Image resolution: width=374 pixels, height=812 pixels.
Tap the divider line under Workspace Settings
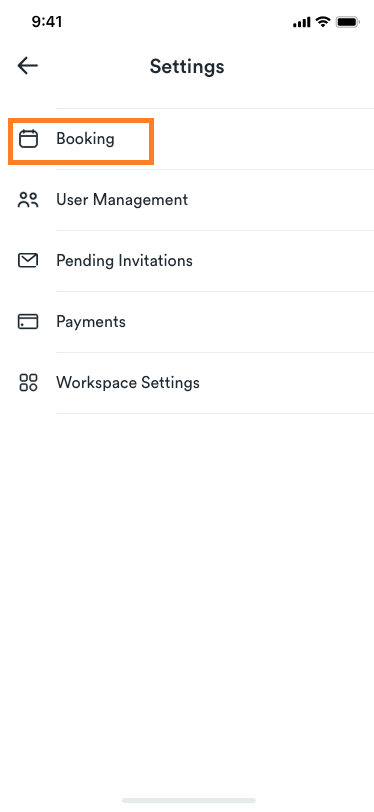click(215, 413)
